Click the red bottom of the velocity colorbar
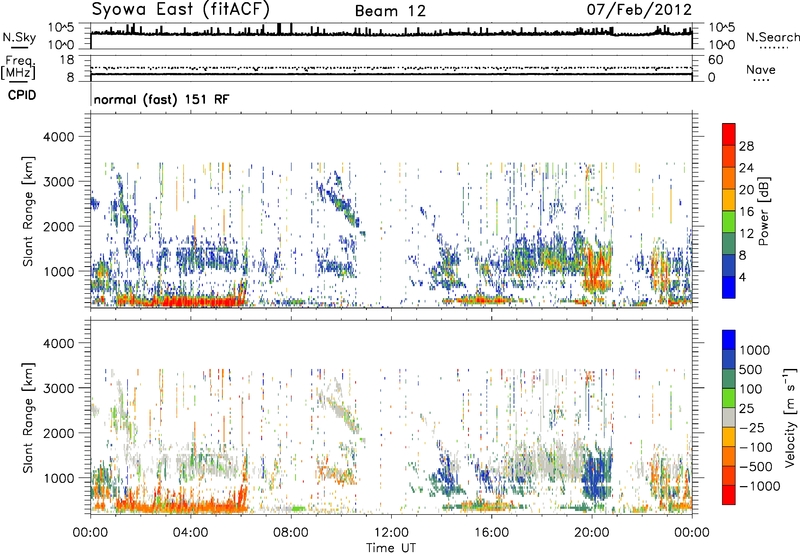 (x=729, y=495)
